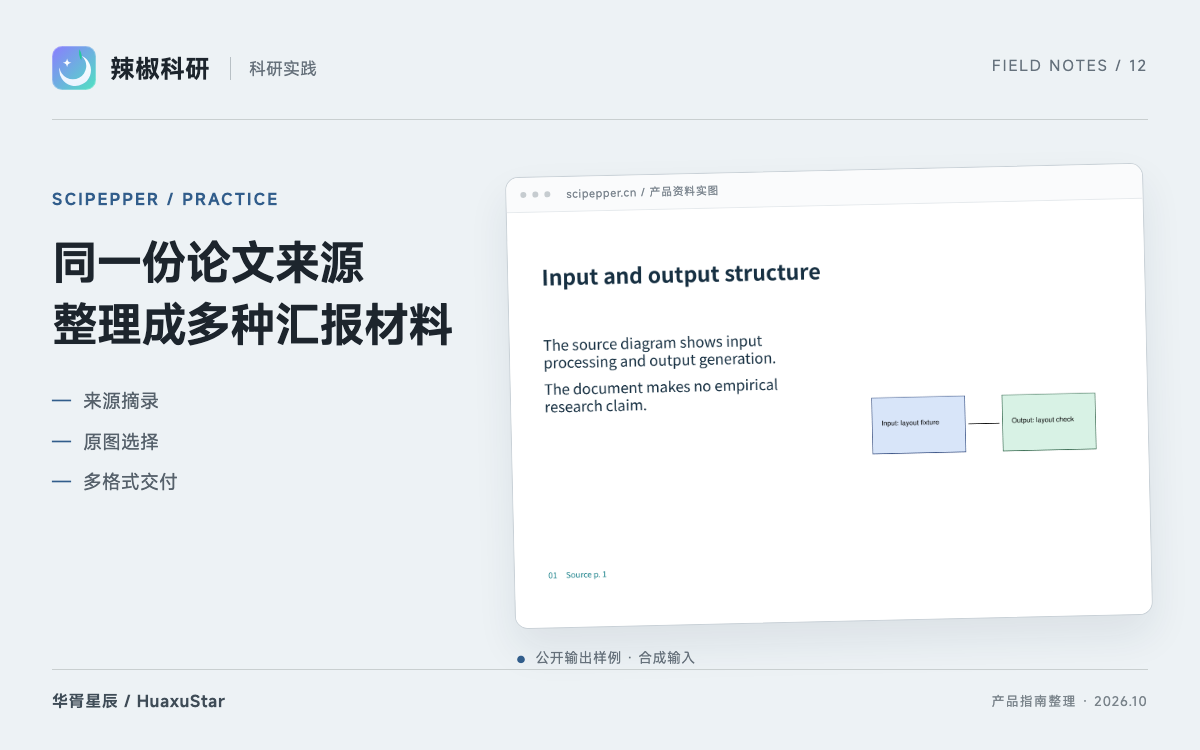
Task: Click the paragraph about the source diagram
Action: pyautogui.click(x=660, y=352)
